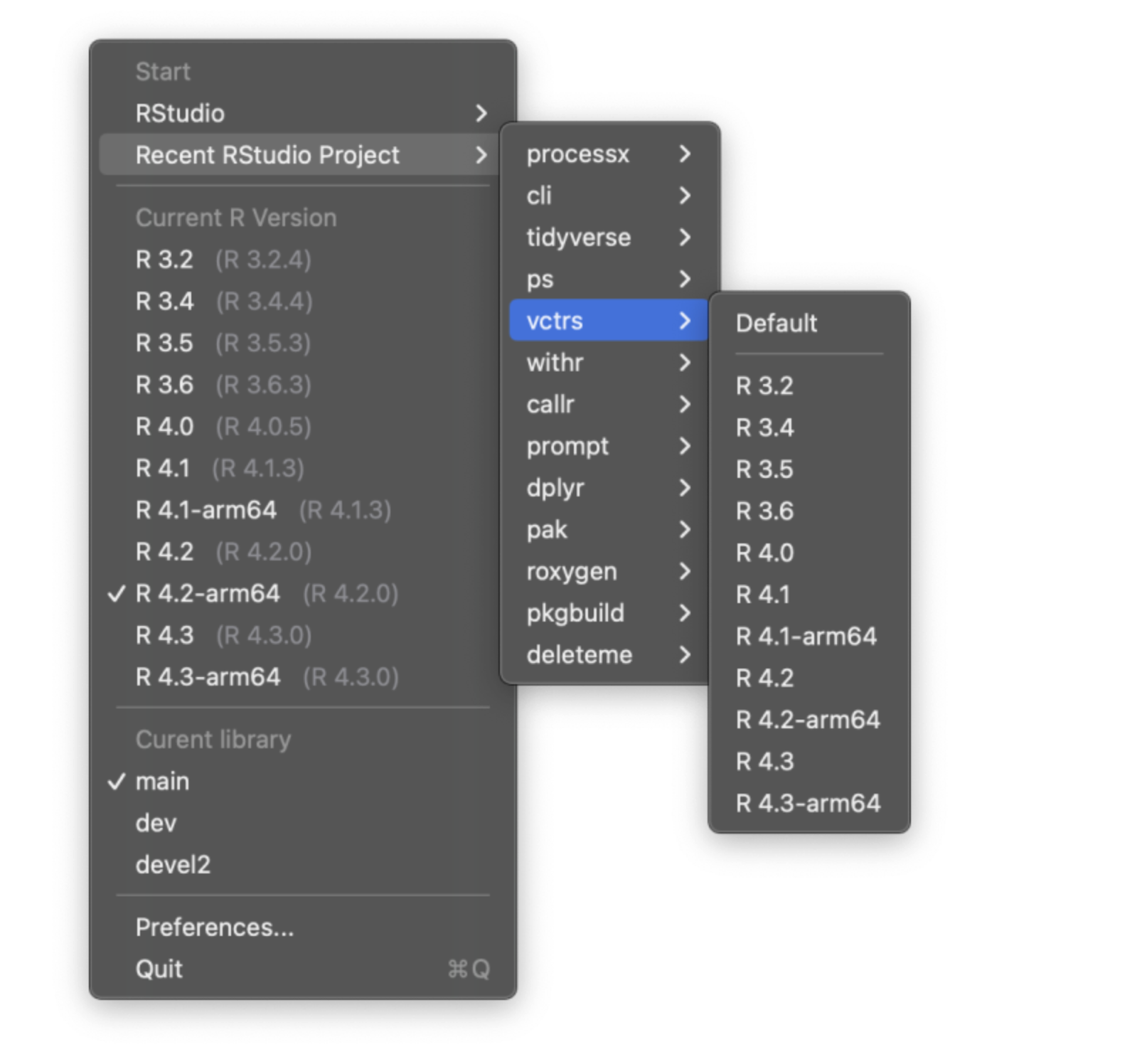Open the roxygen project submenu
This screenshot has height=1064, width=1142.
[609, 571]
